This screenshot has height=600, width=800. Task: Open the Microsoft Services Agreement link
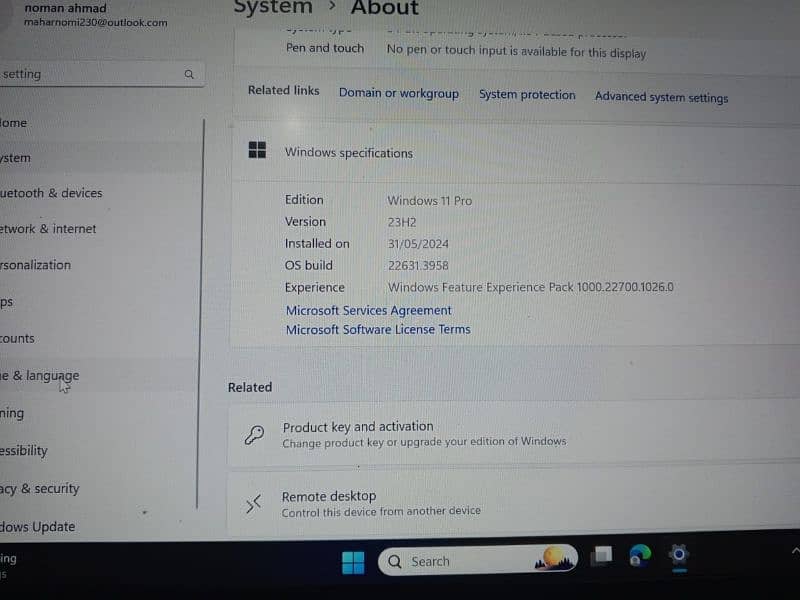click(x=368, y=310)
